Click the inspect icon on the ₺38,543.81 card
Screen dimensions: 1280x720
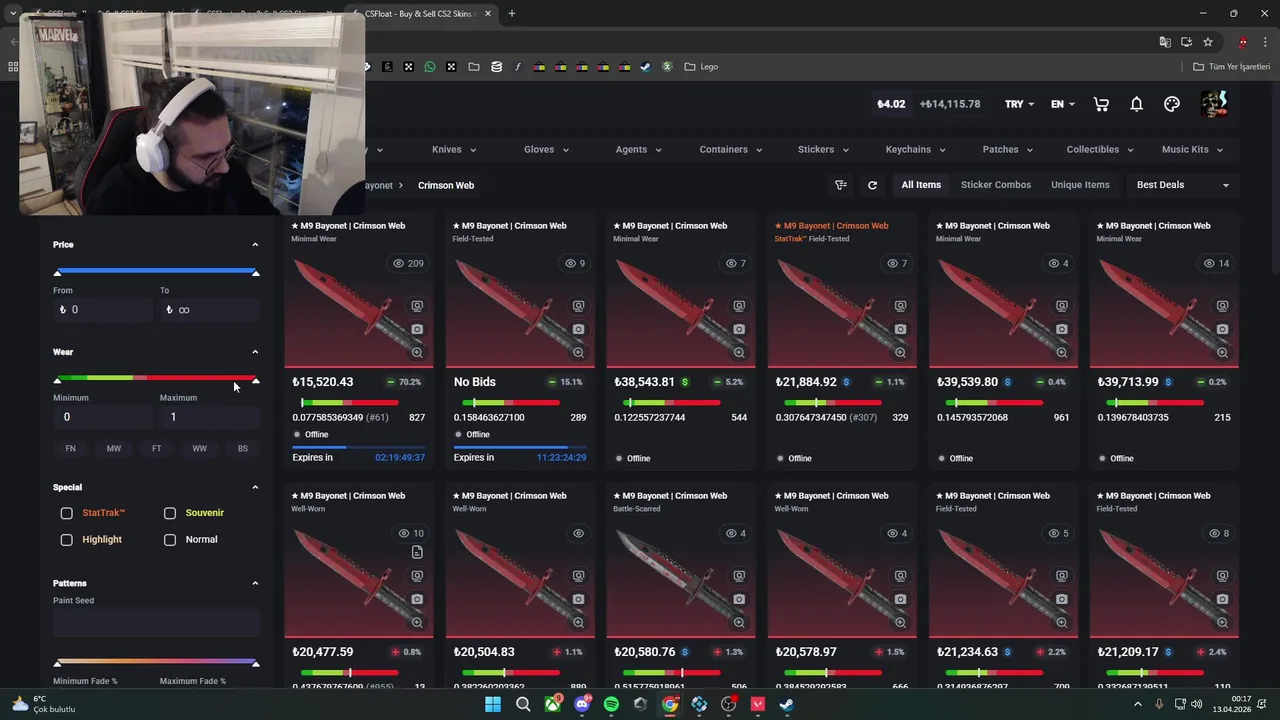(739, 306)
